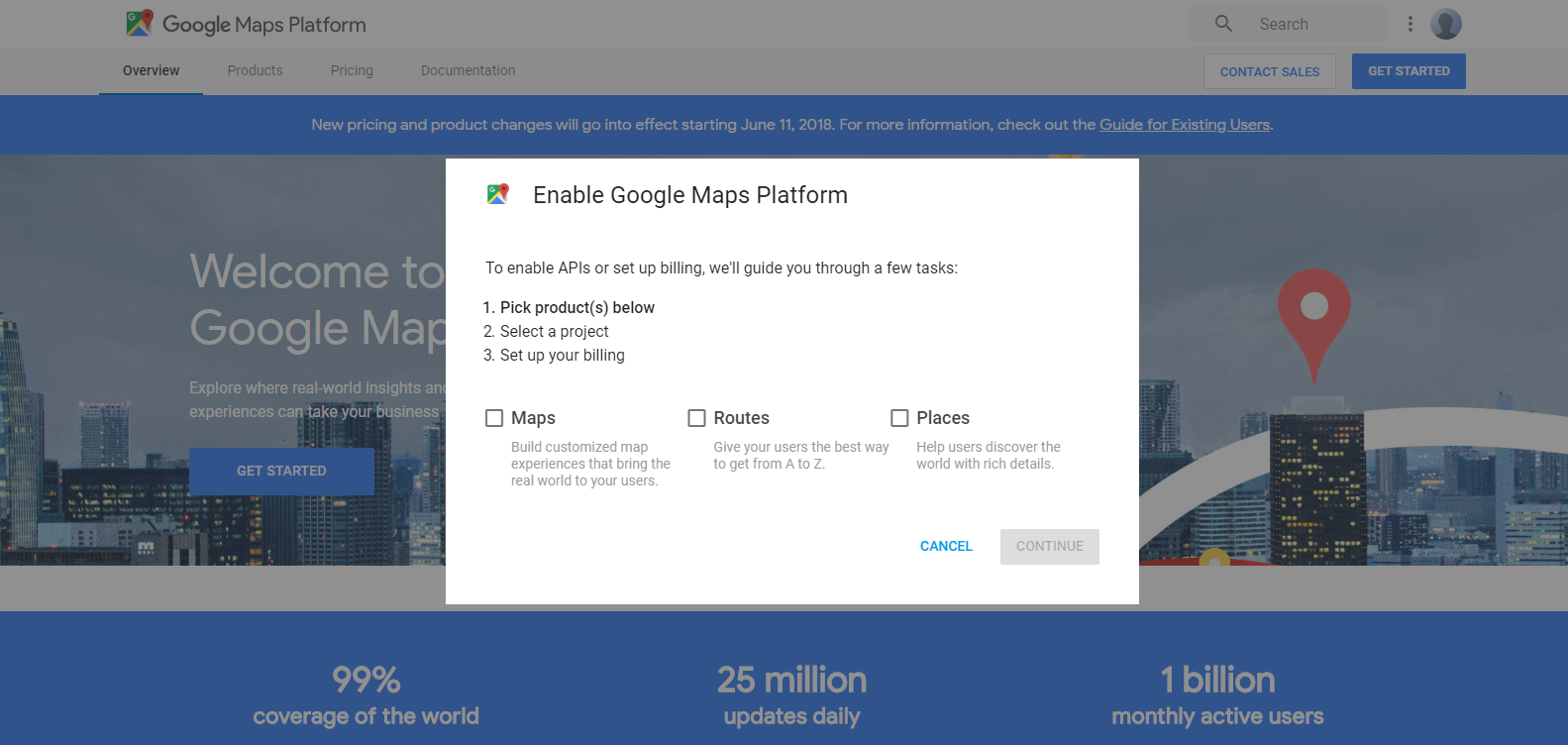Click the CONTINUE button
Viewport: 1568px width, 745px height.
[x=1050, y=547]
